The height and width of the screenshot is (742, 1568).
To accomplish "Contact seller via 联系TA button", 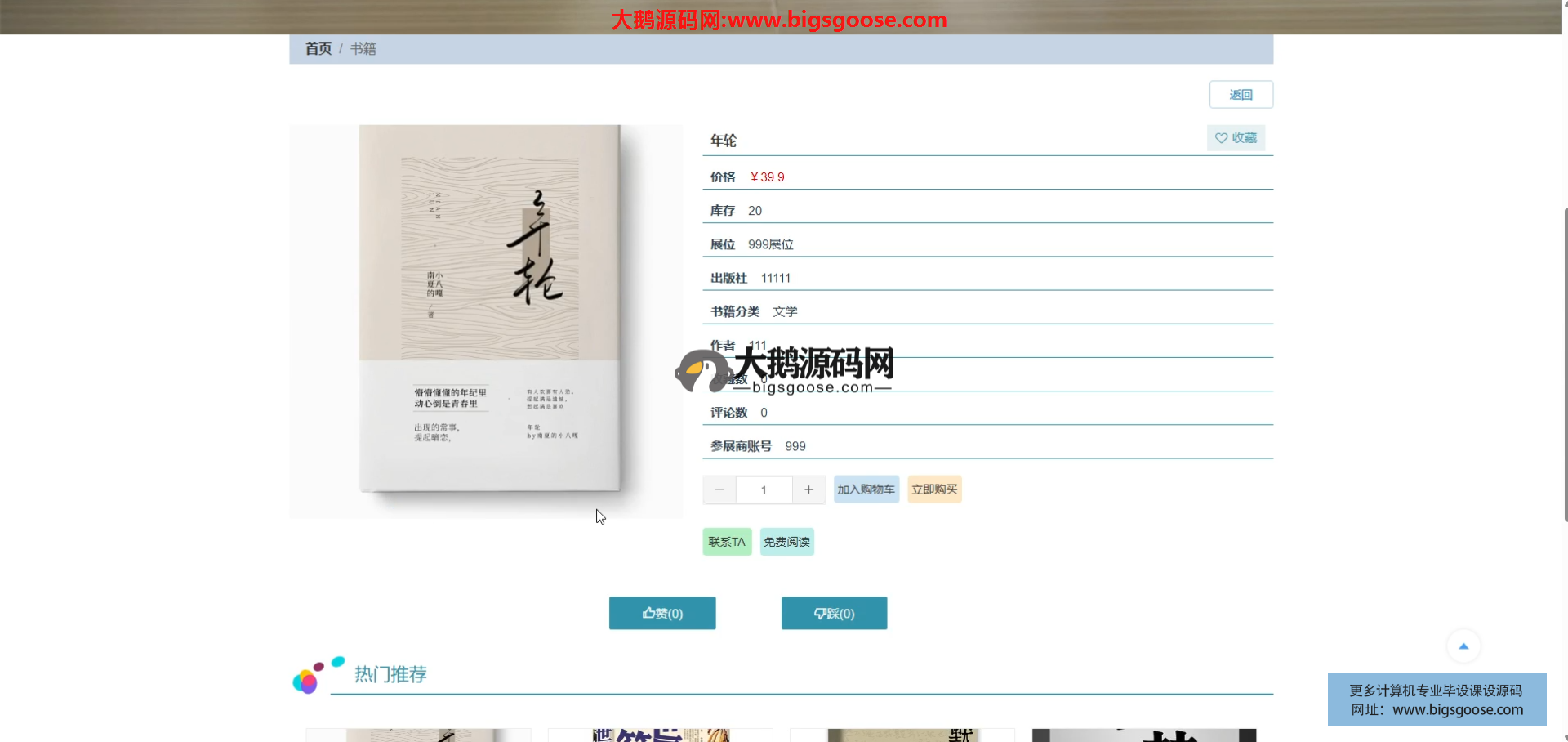I will pos(727,542).
